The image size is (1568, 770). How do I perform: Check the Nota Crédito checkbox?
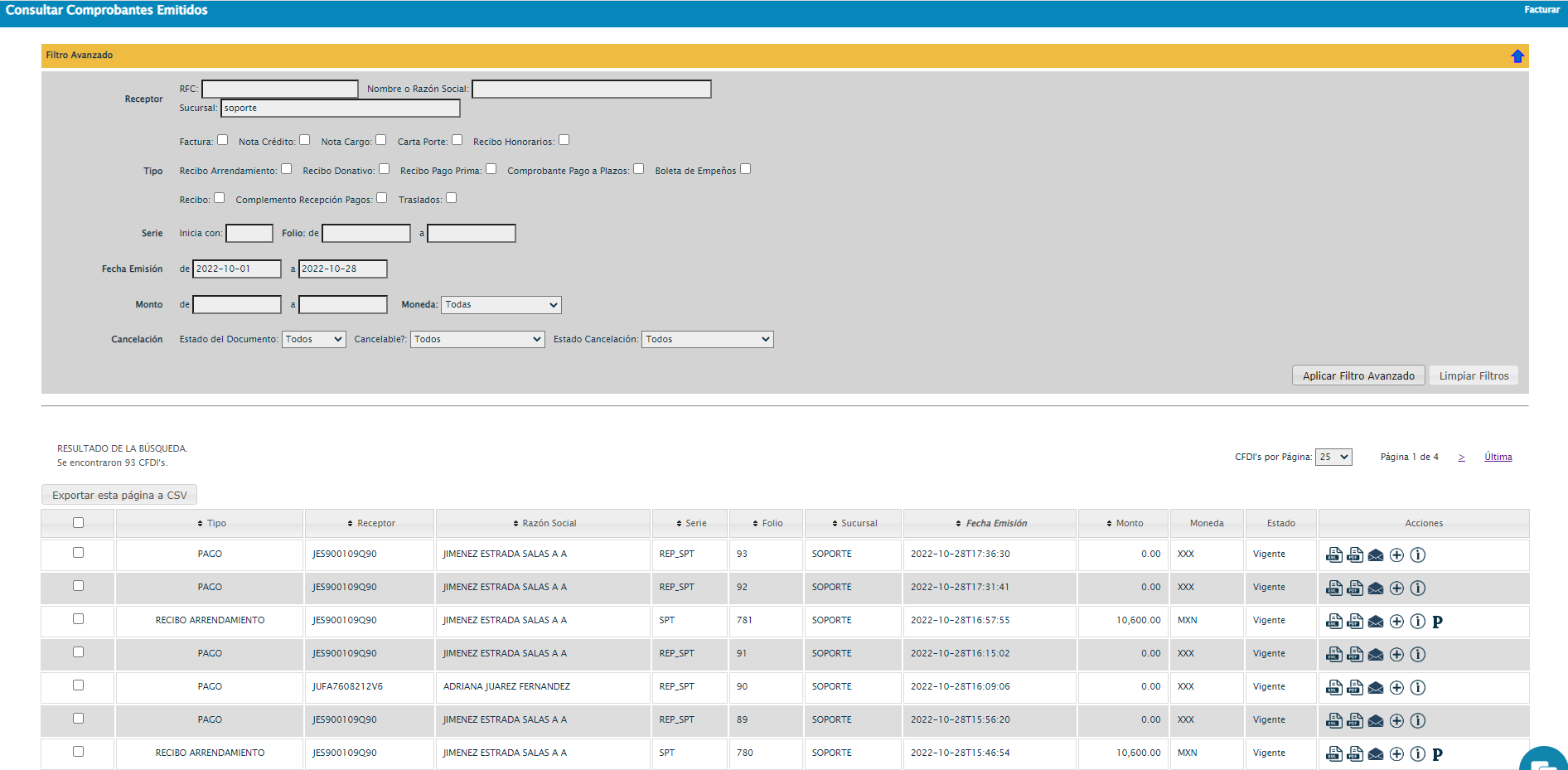point(304,140)
